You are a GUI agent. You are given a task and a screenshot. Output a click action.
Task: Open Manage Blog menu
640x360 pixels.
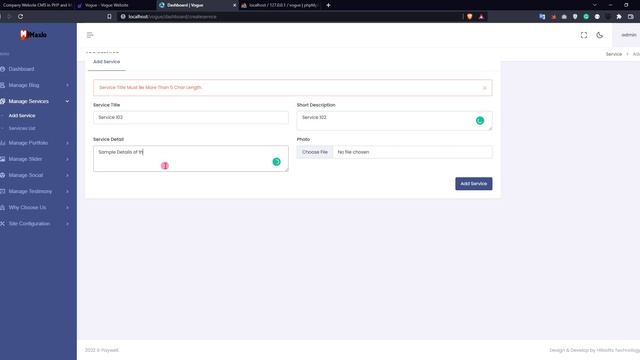[x=24, y=85]
